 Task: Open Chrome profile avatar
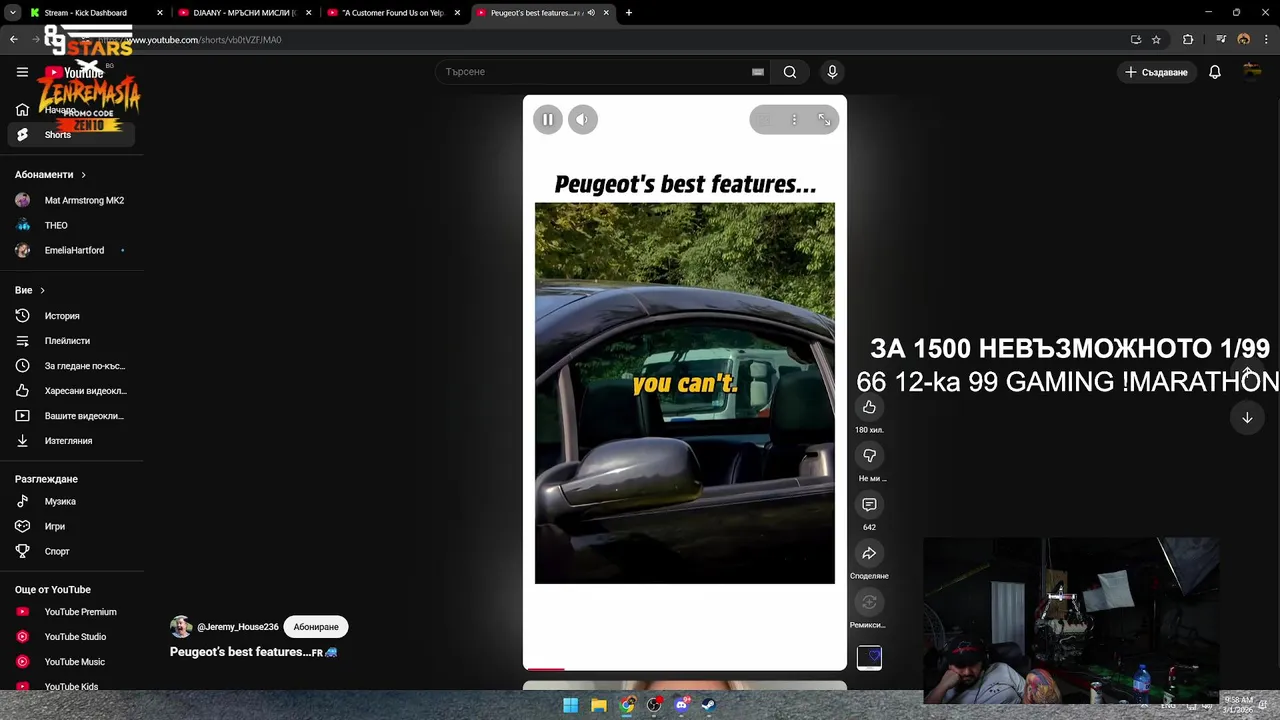1244,40
